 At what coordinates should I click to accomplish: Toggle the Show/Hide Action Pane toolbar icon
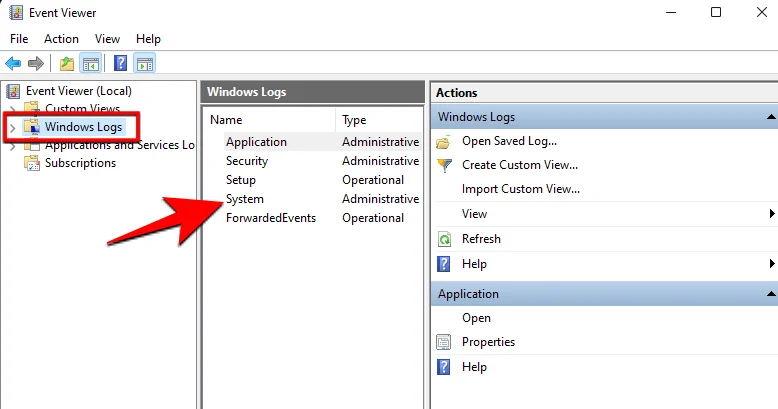[144, 64]
